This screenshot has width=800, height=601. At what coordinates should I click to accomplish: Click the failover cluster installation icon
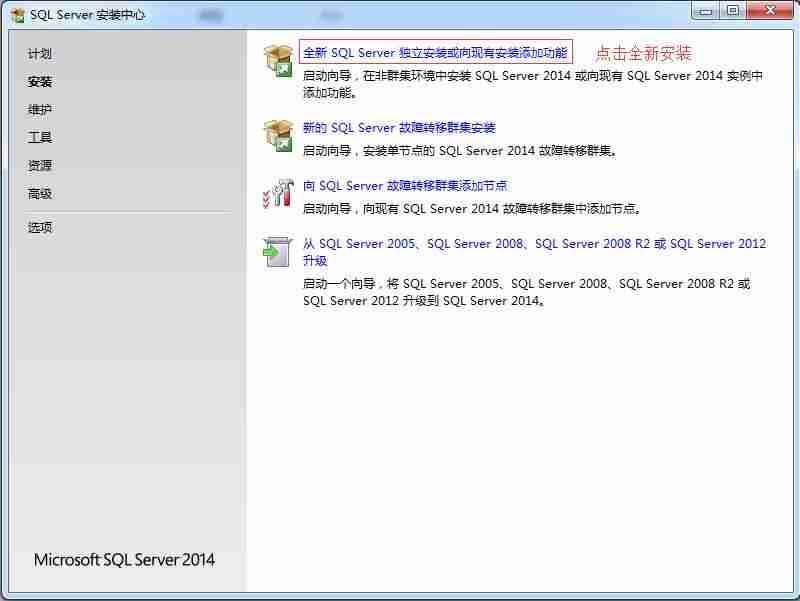point(277,134)
